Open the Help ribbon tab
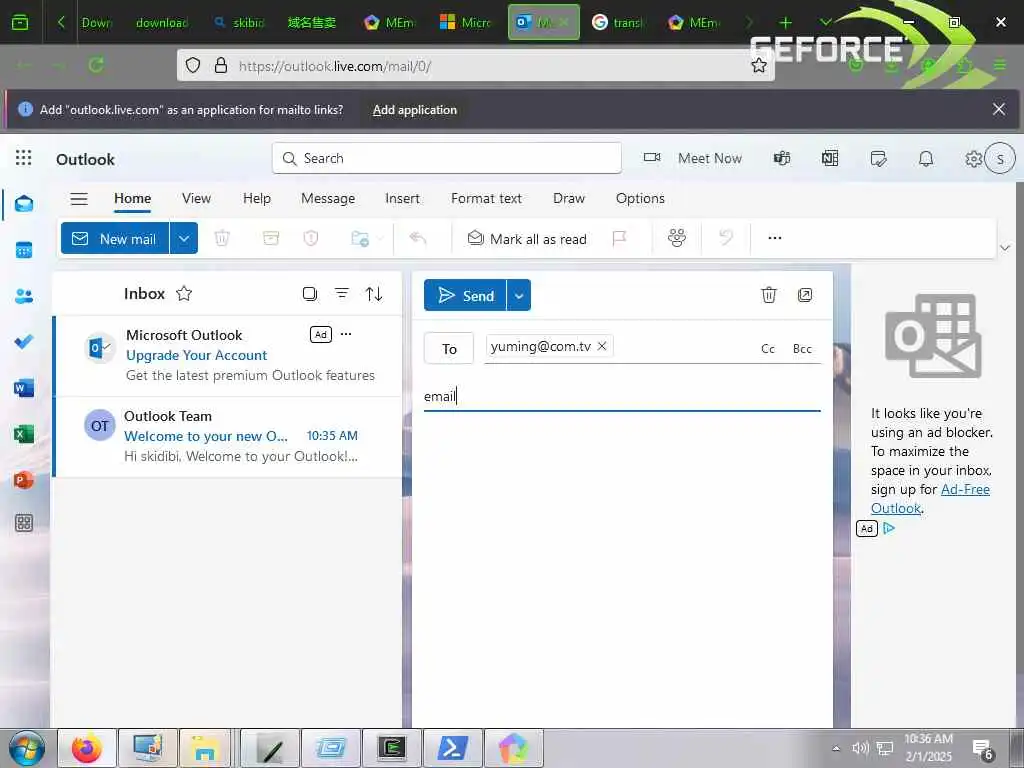Screen dimensions: 1024x768 pos(257,199)
